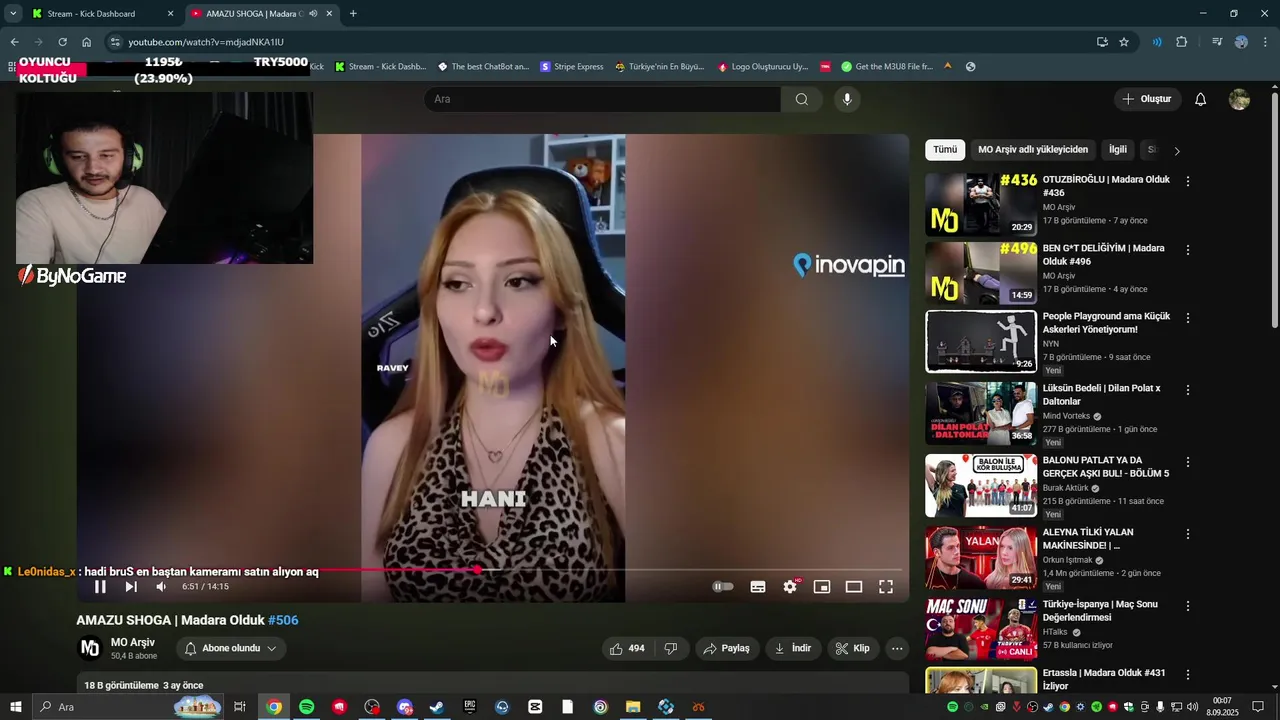1280x720 pixels.
Task: Open the player settings gear
Action: [790, 587]
